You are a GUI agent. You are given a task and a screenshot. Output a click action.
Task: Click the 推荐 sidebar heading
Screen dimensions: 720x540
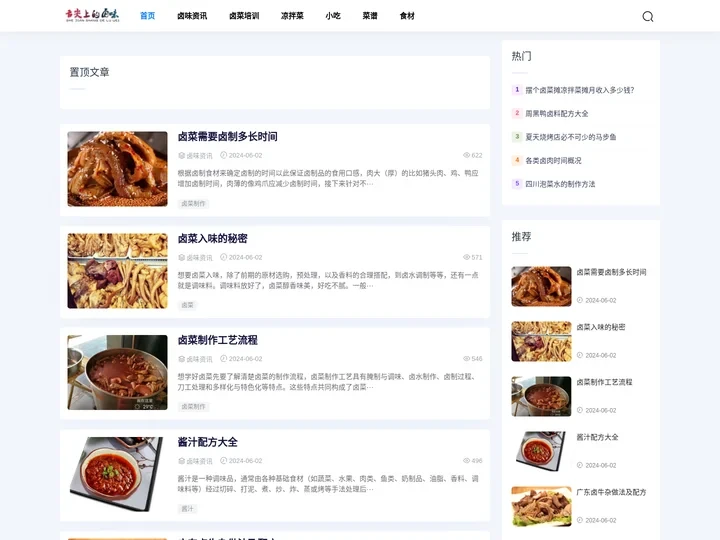pyautogui.click(x=522, y=236)
